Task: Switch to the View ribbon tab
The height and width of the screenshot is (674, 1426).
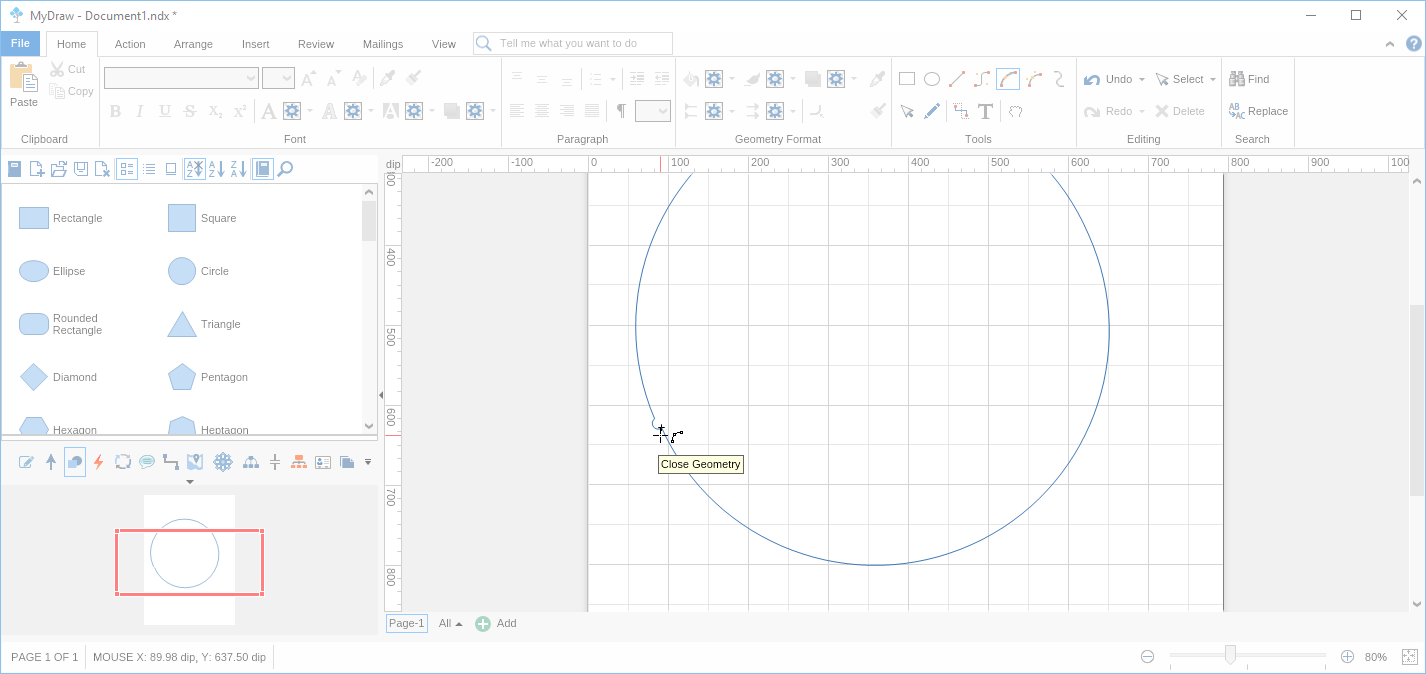Action: (x=444, y=44)
